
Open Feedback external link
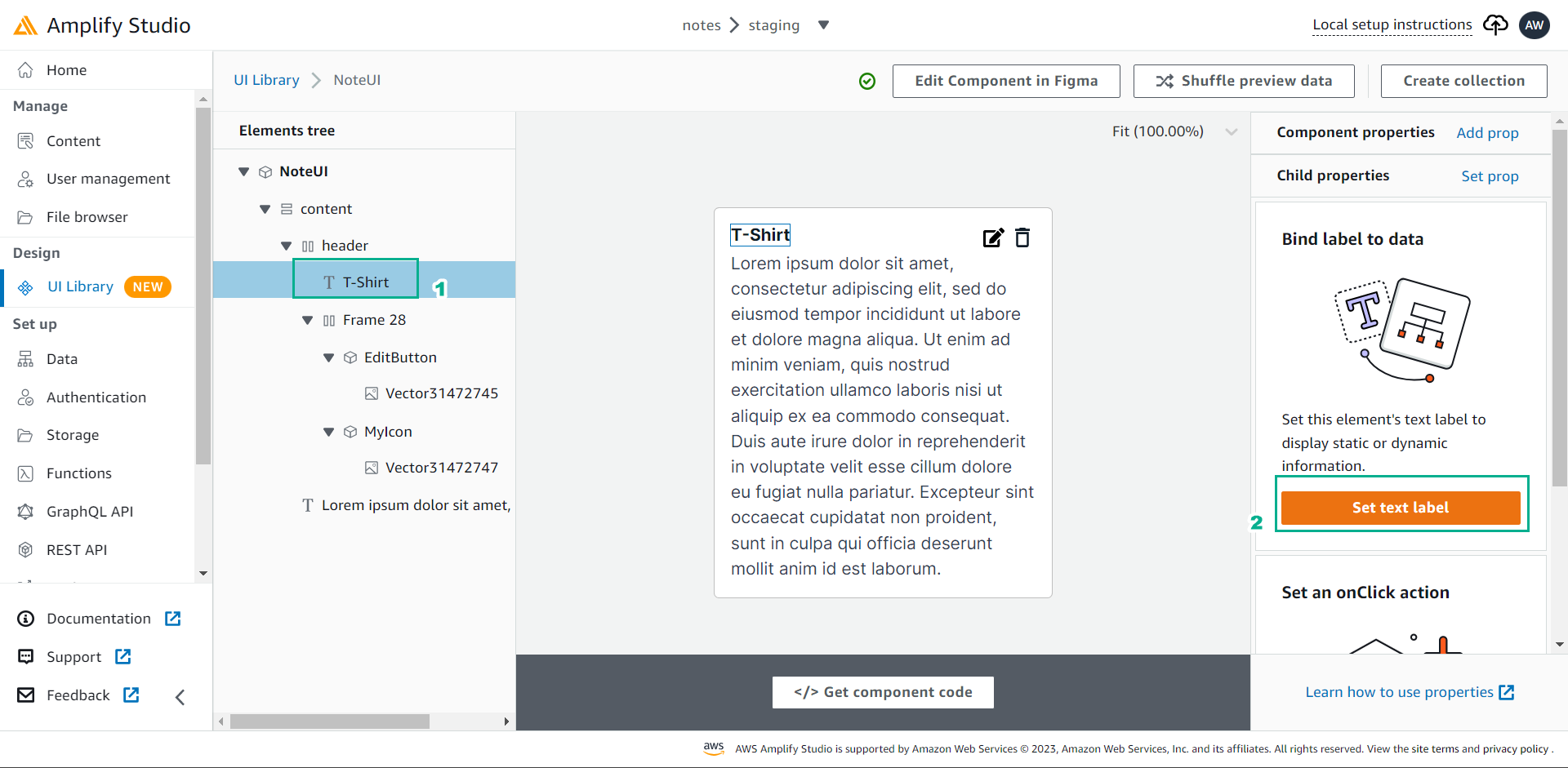click(131, 695)
